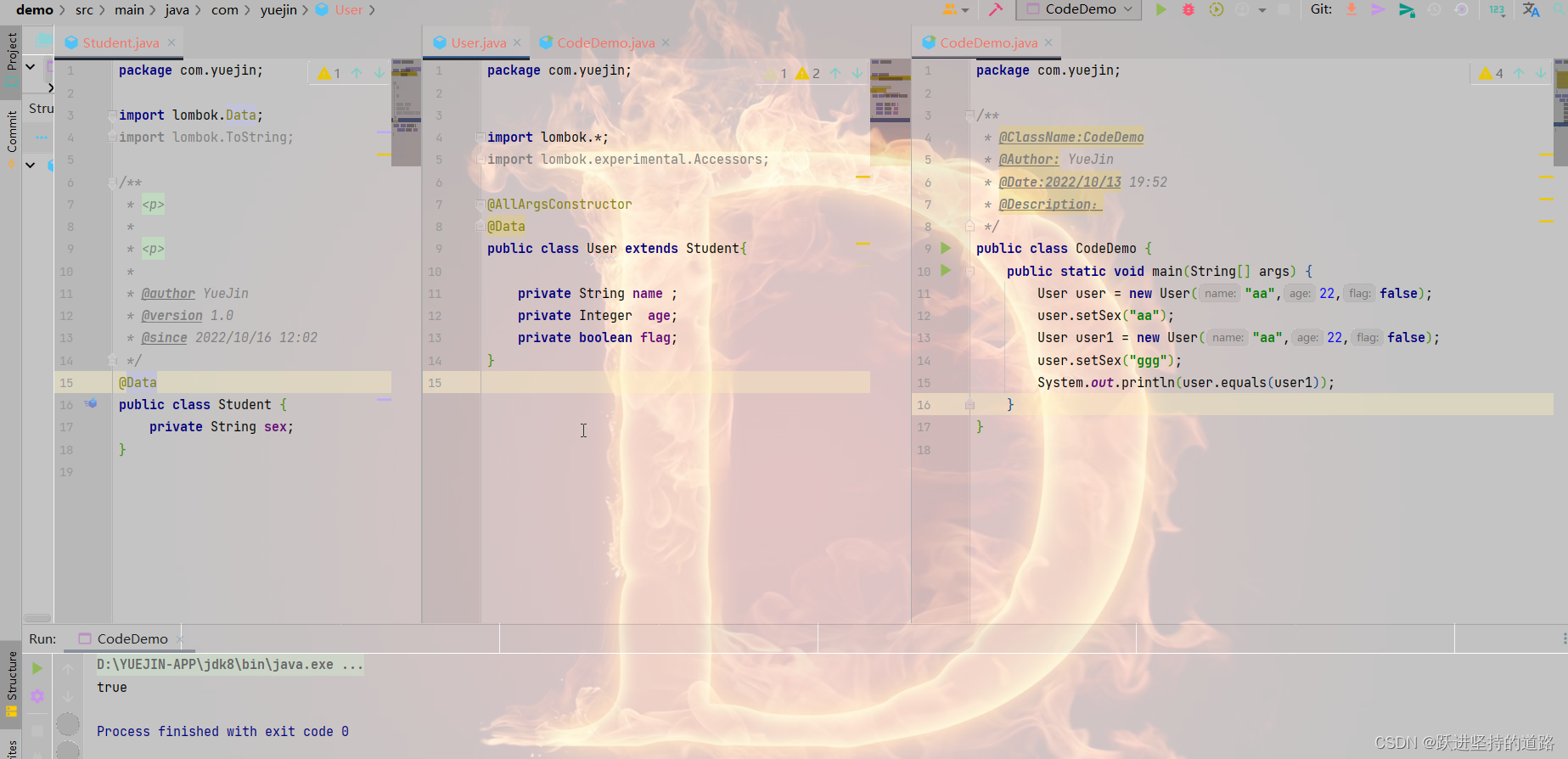Click the translate icon in top toolbar
The width and height of the screenshot is (1568, 759).
tap(1531, 9)
